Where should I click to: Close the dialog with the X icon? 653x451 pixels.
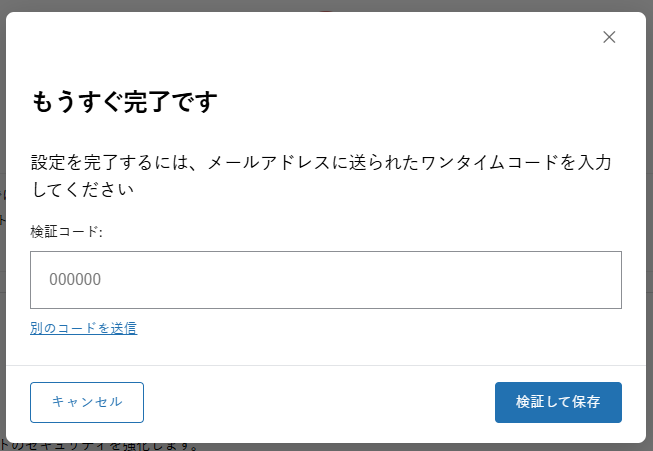pyautogui.click(x=609, y=37)
